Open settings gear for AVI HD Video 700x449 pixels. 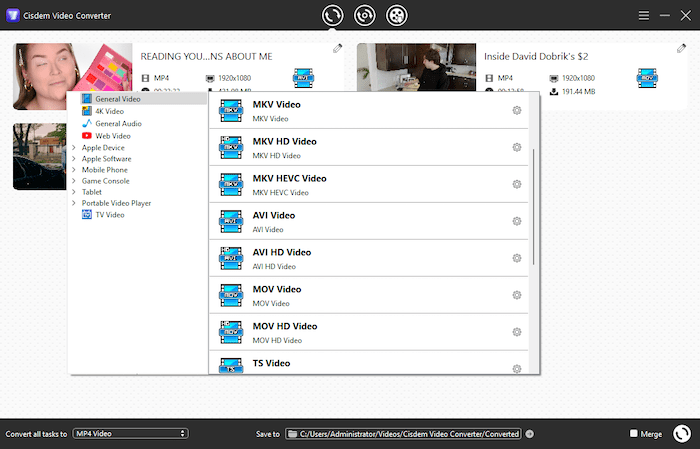tap(517, 258)
